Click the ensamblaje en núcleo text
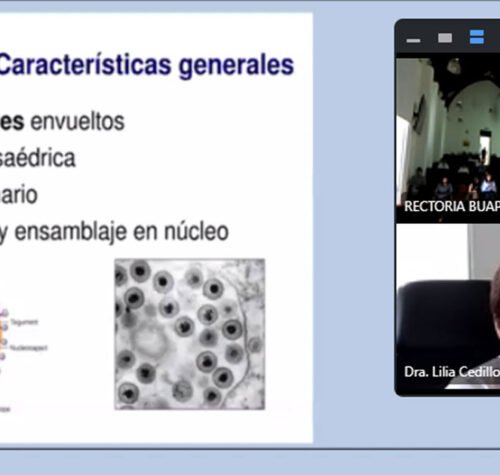 click(122, 232)
